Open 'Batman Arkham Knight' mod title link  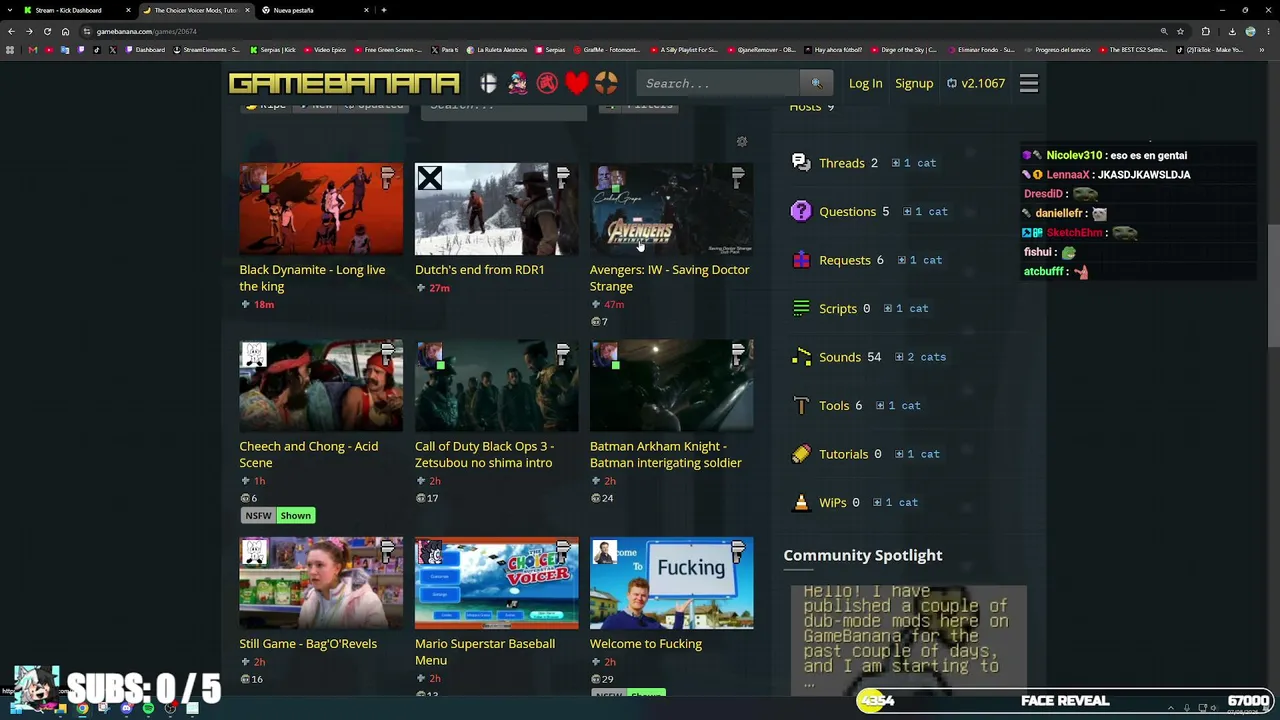pos(666,454)
